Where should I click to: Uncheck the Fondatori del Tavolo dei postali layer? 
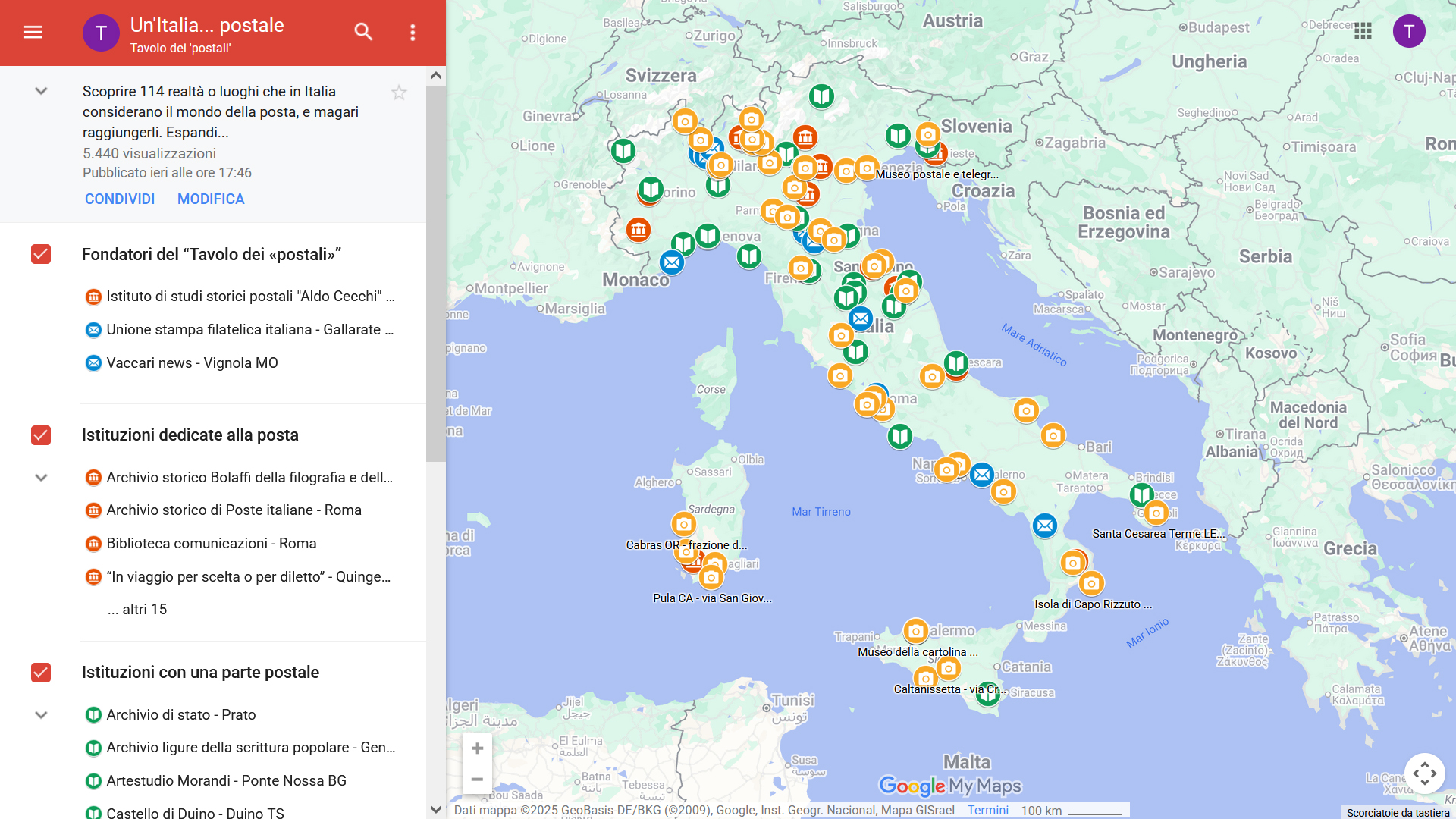(41, 254)
